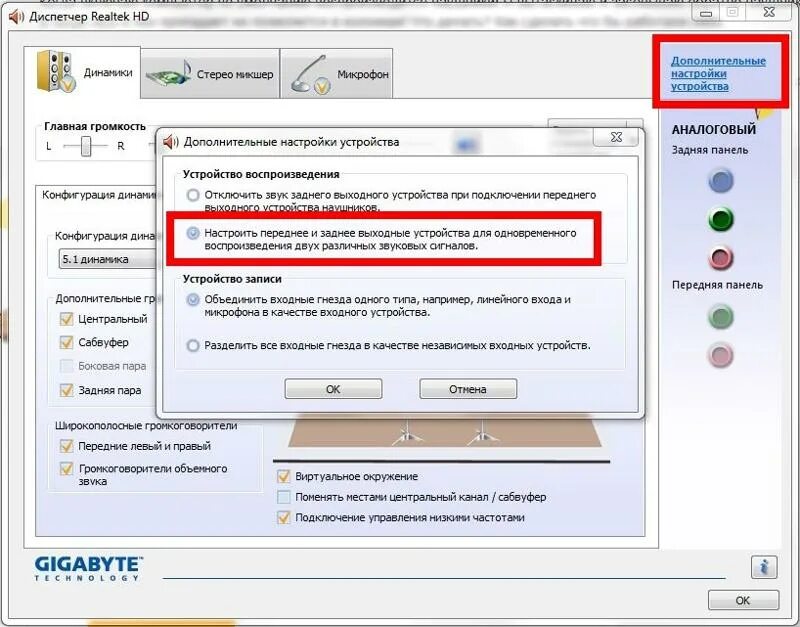Switch to the Стерео микшер tab
800x627 pixels.
click(x=210, y=74)
